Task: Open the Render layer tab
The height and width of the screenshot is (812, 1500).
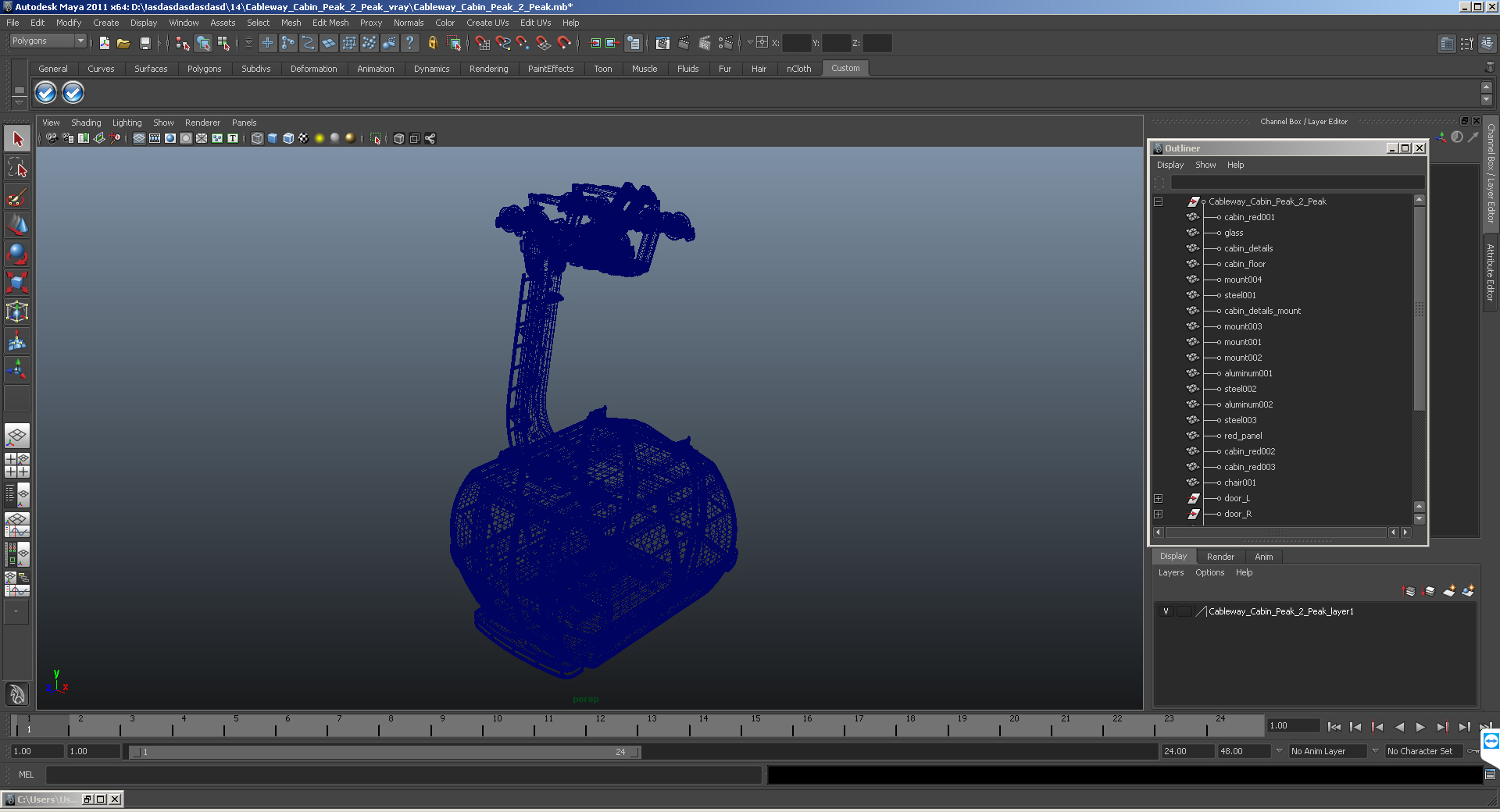Action: pyautogui.click(x=1220, y=557)
